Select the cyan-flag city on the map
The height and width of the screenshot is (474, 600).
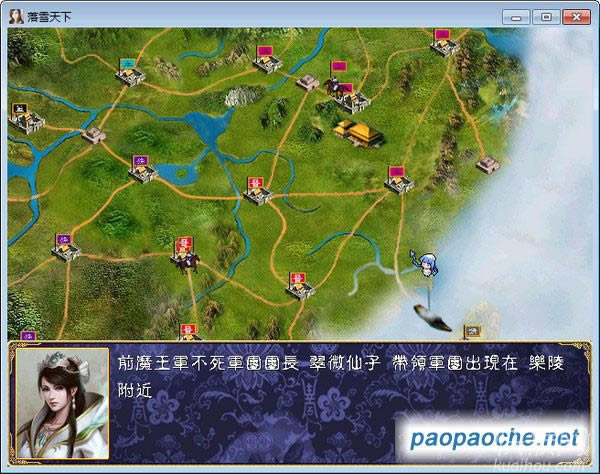130,76
